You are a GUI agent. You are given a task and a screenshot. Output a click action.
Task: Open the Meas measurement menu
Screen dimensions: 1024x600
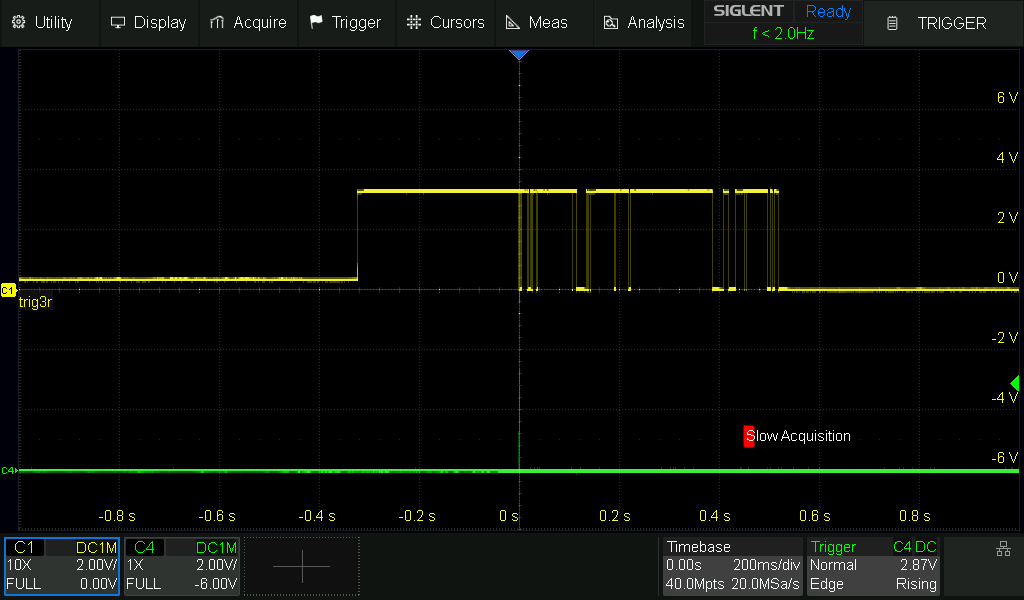[536, 22]
